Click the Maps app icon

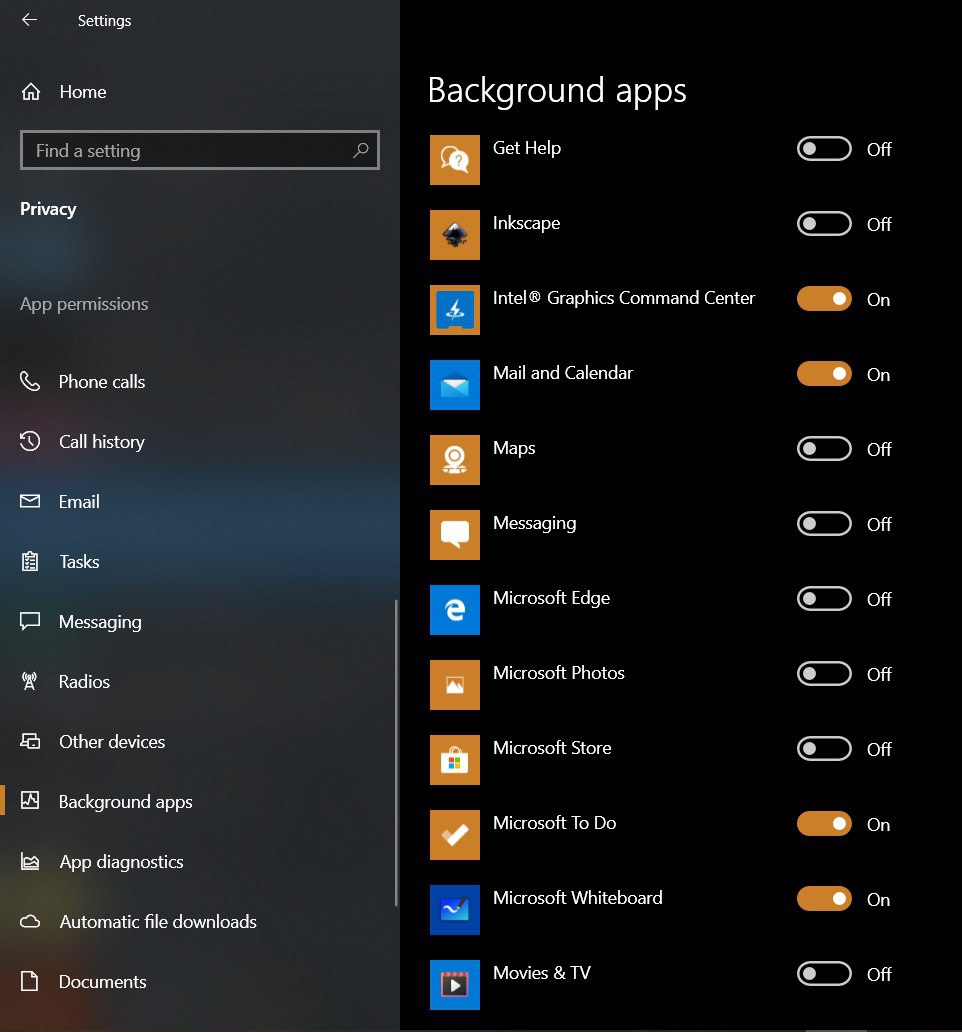coord(455,460)
